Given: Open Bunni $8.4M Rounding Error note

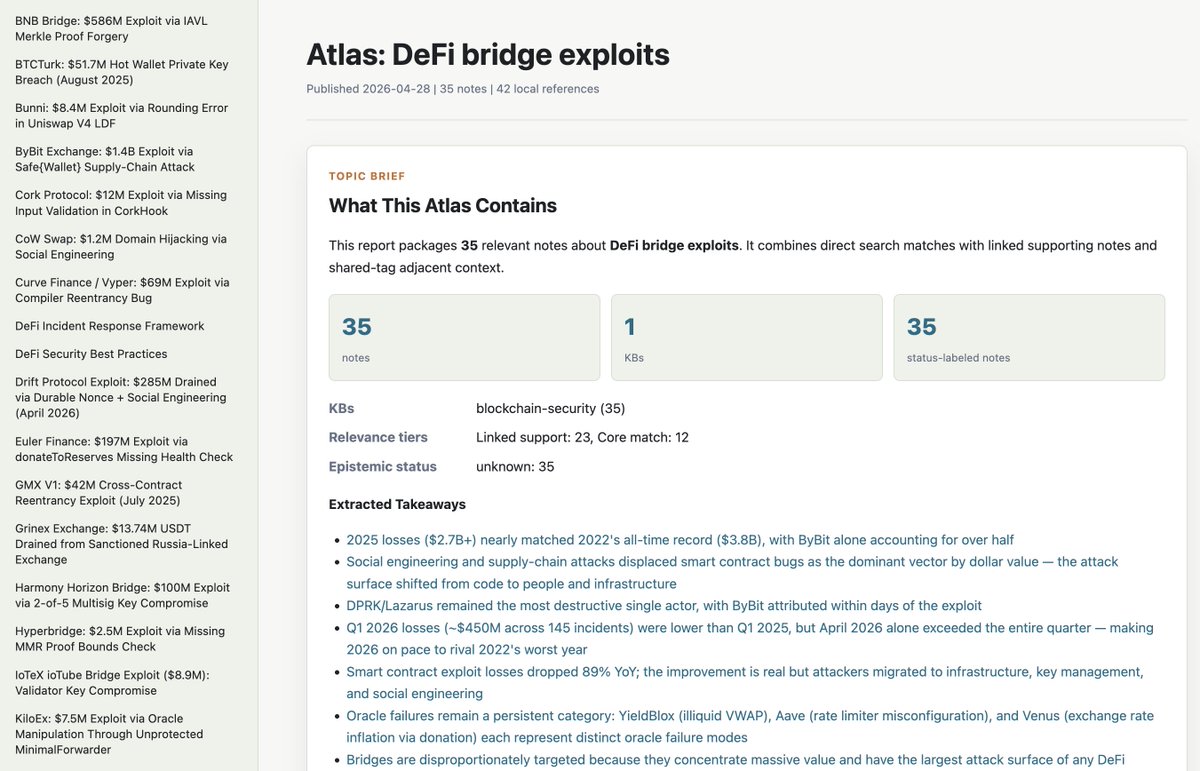Looking at the screenshot, I should (122, 116).
